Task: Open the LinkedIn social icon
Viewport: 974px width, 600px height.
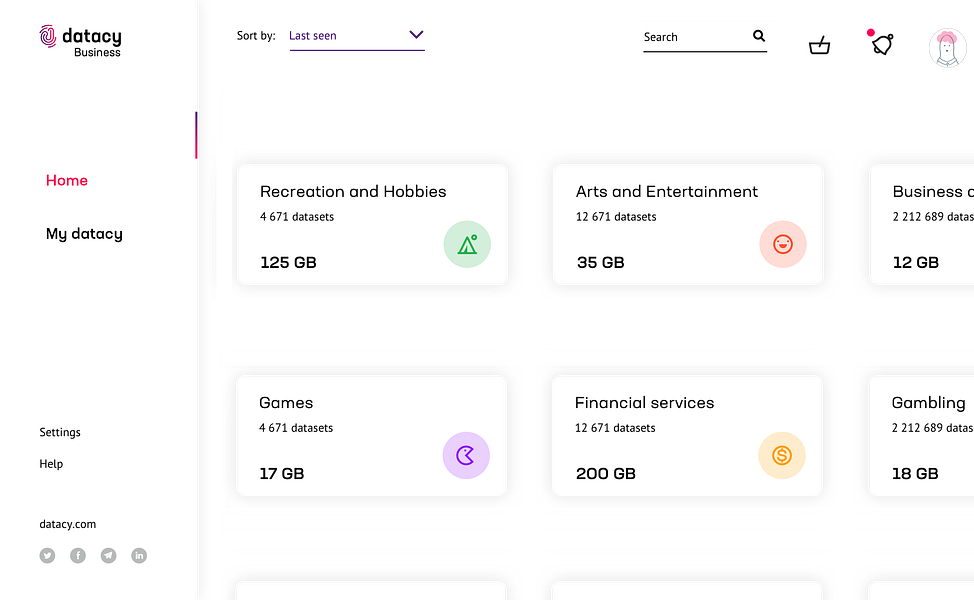Action: [139, 556]
